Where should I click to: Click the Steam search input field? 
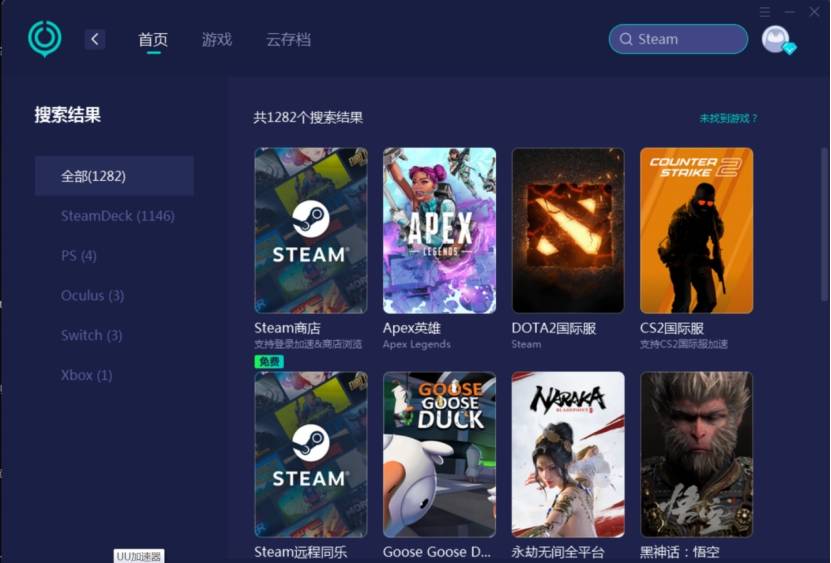click(x=688, y=39)
